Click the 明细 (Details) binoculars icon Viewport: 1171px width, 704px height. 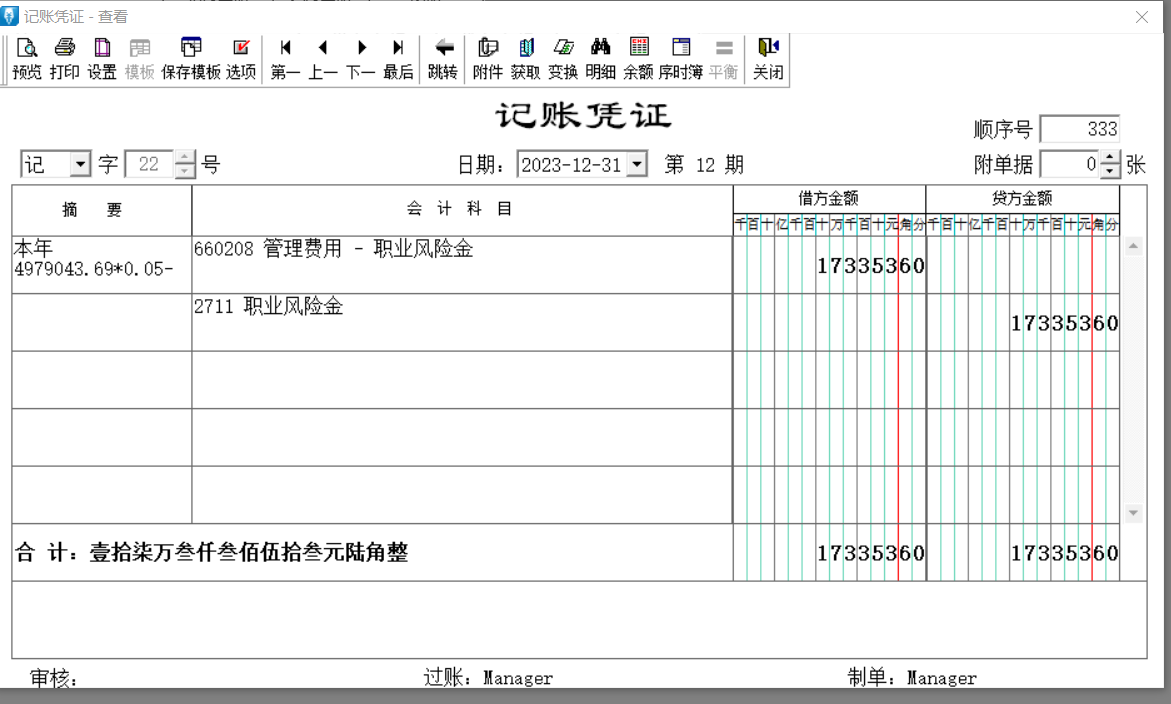click(x=600, y=58)
